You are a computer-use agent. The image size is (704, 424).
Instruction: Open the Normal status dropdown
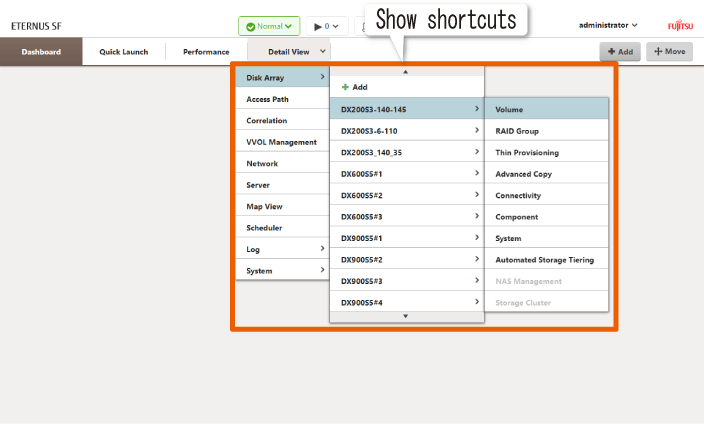tap(269, 26)
